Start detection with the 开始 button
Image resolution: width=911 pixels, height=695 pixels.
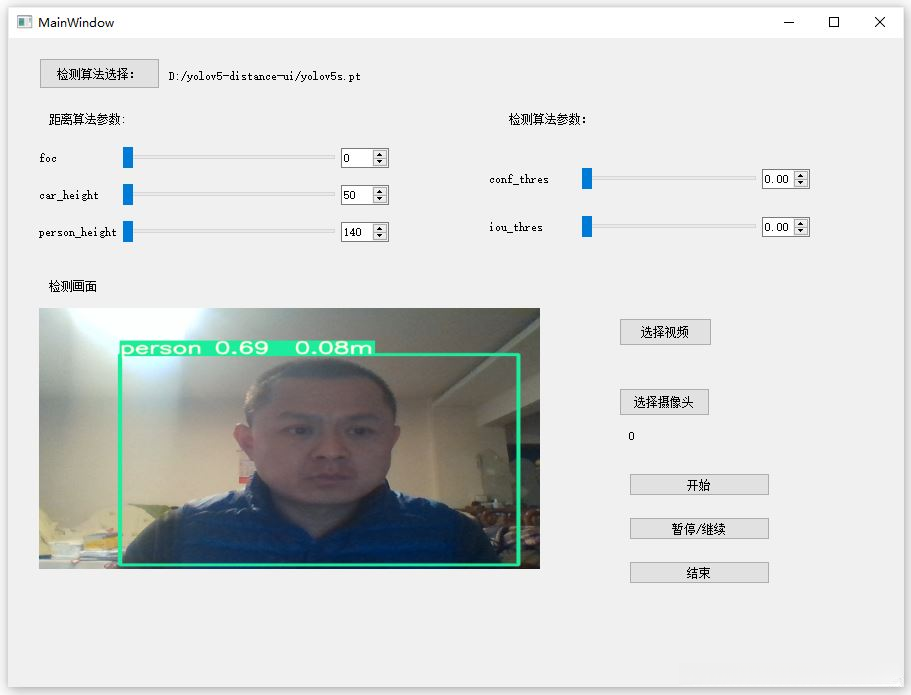tap(699, 485)
